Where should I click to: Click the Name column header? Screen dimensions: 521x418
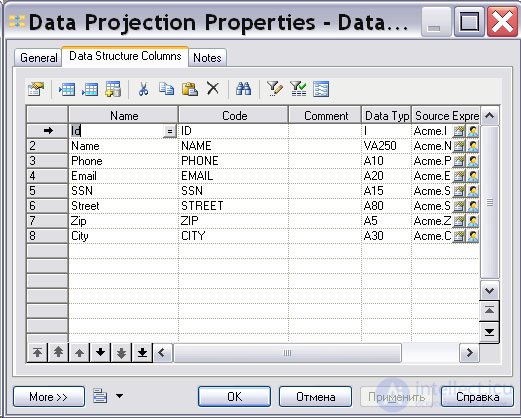(123, 115)
